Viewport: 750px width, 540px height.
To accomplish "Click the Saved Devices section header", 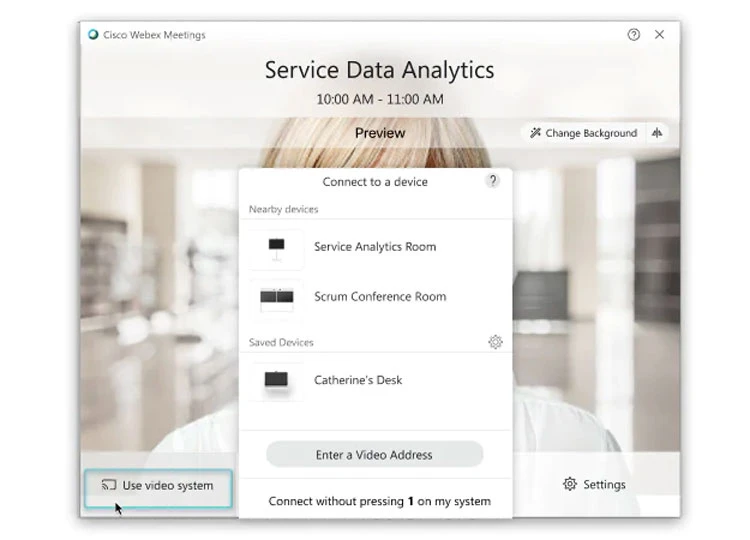I will pyautogui.click(x=281, y=342).
